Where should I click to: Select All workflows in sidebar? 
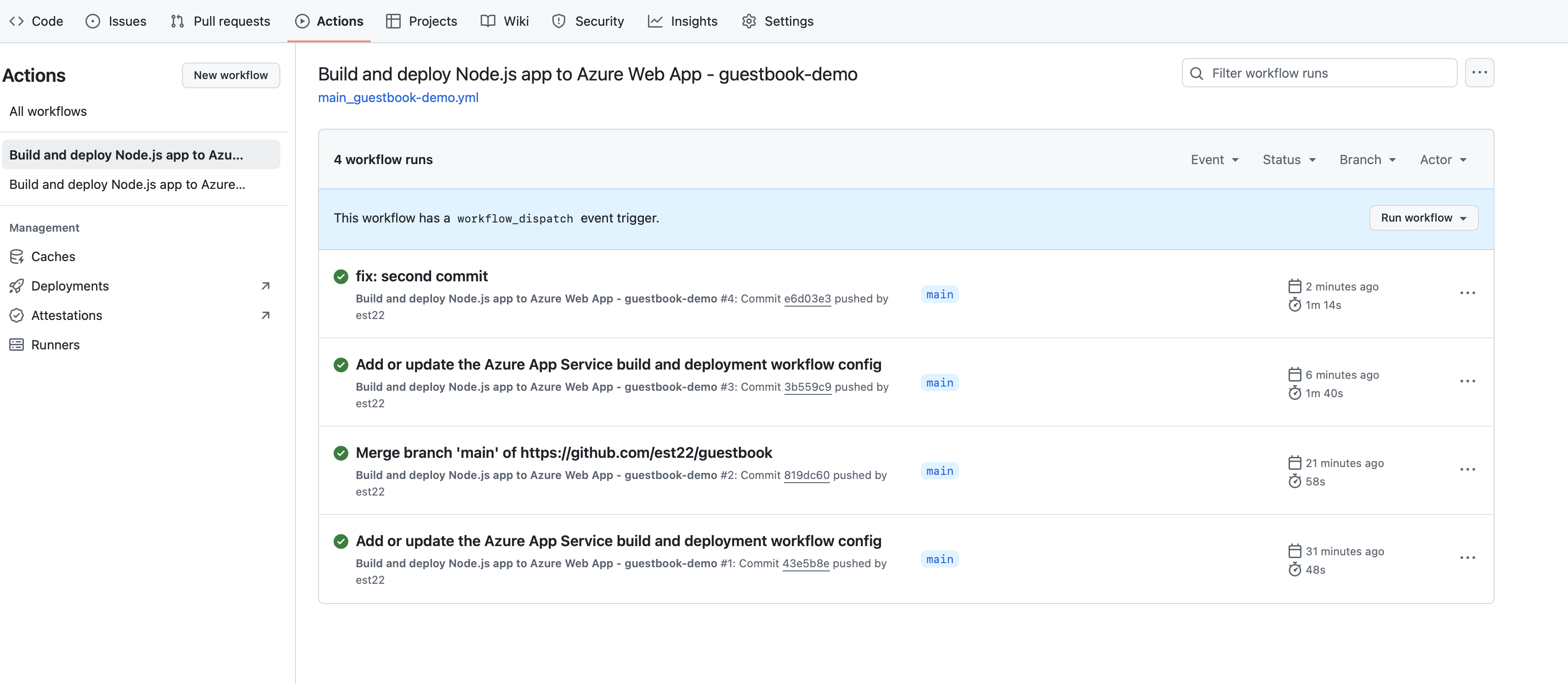click(48, 111)
